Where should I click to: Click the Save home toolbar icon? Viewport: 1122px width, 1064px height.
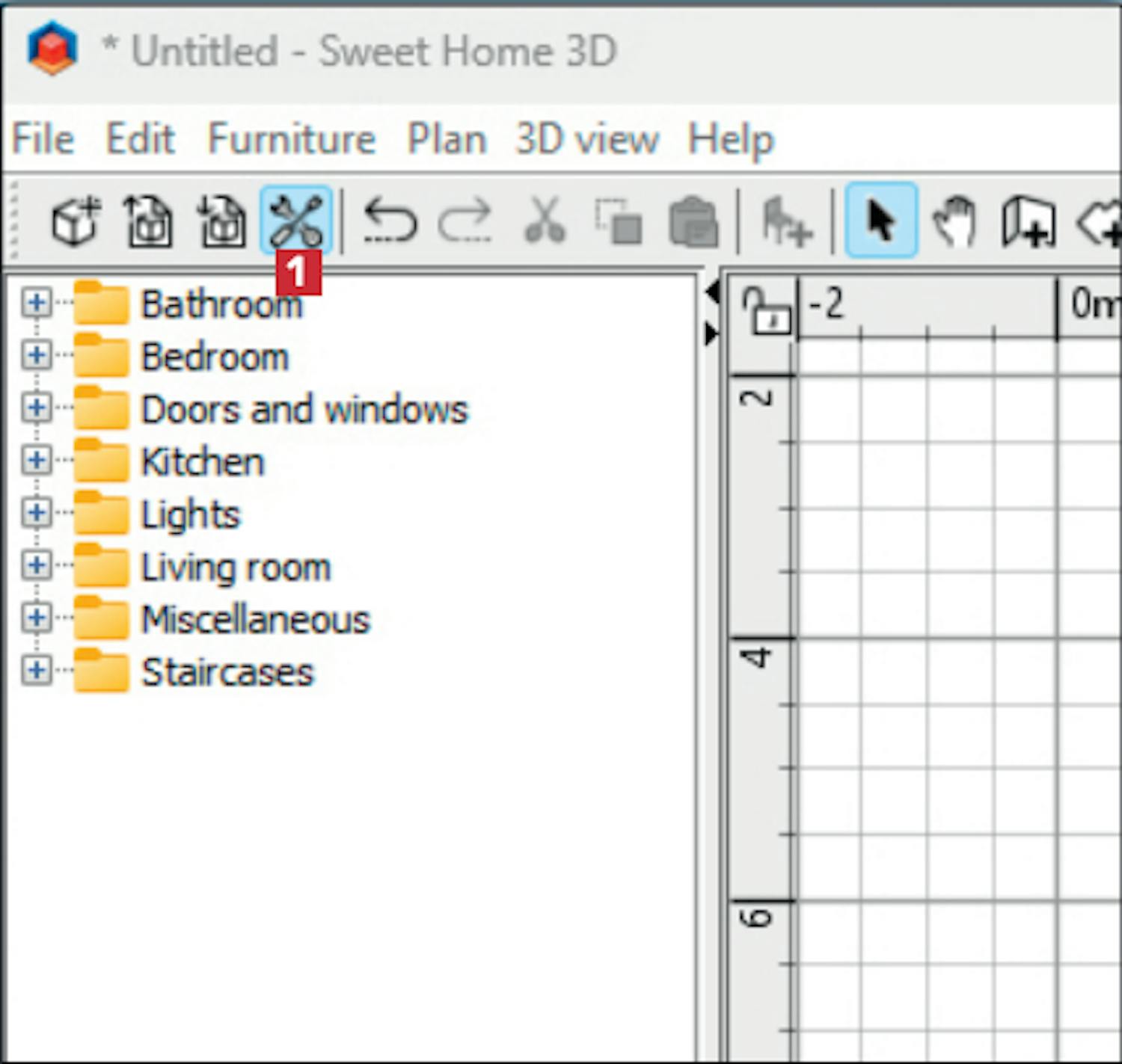coord(221,221)
